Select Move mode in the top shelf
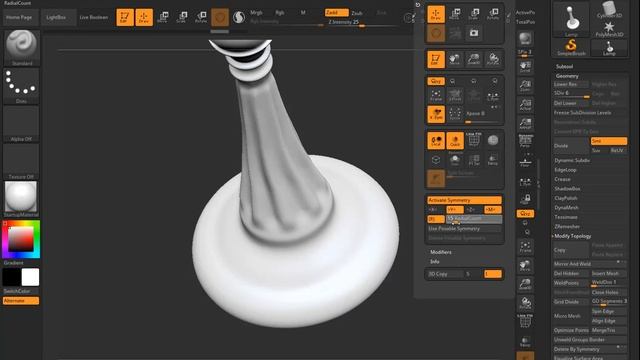The width and height of the screenshot is (640, 360). pos(163,17)
